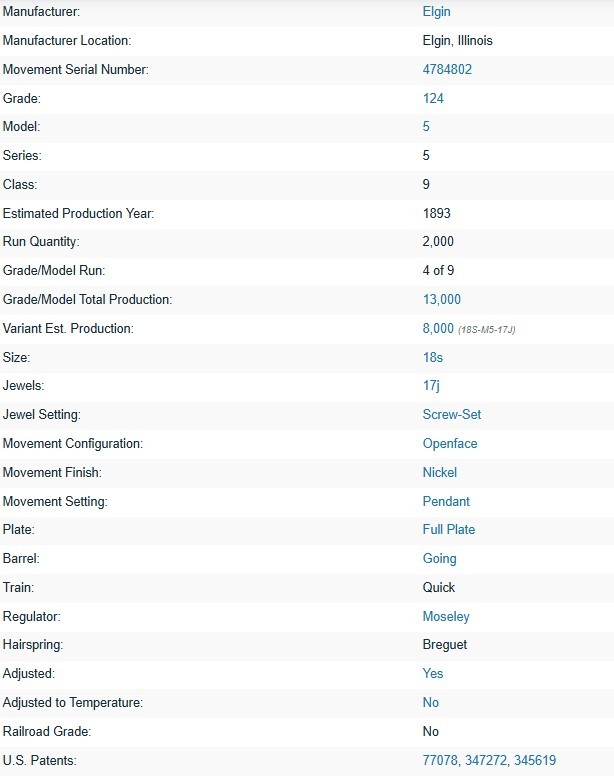Image resolution: width=614 pixels, height=776 pixels.
Task: Select the Model 5 link
Action: click(426, 127)
